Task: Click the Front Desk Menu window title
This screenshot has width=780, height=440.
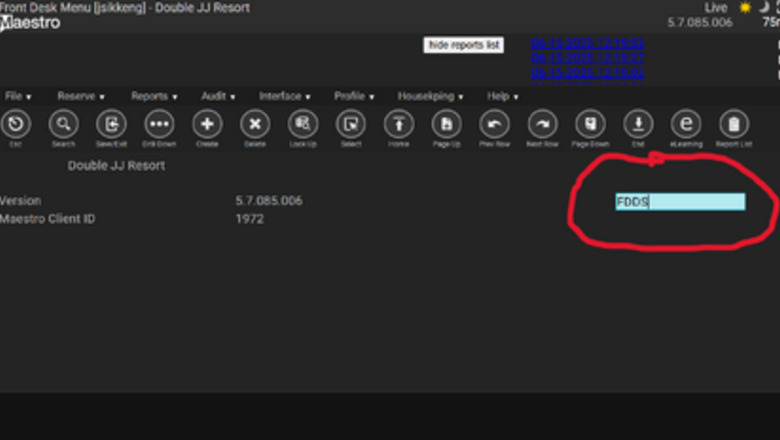Action: 125,7
